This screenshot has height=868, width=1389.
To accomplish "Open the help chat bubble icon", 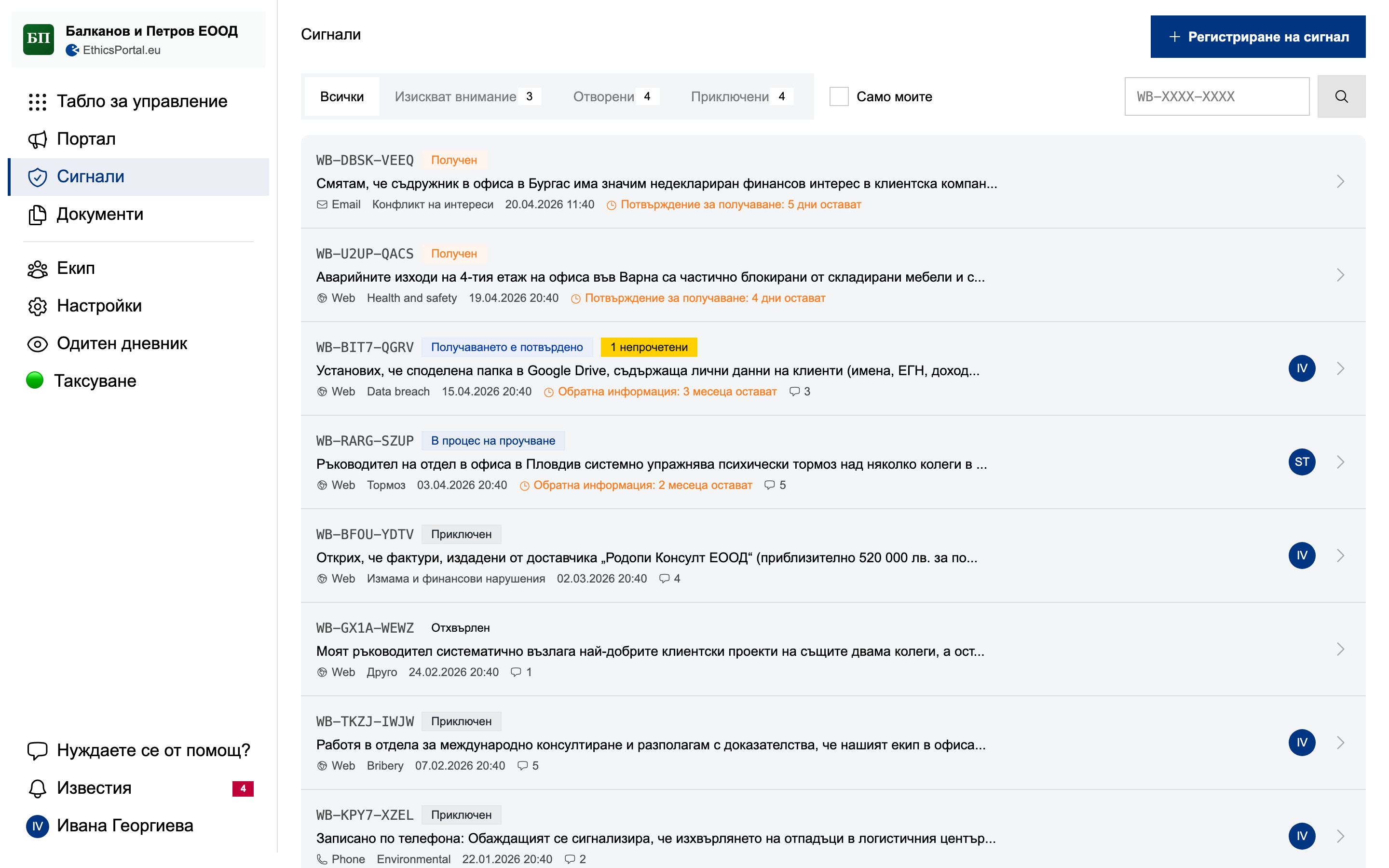I will point(37,750).
